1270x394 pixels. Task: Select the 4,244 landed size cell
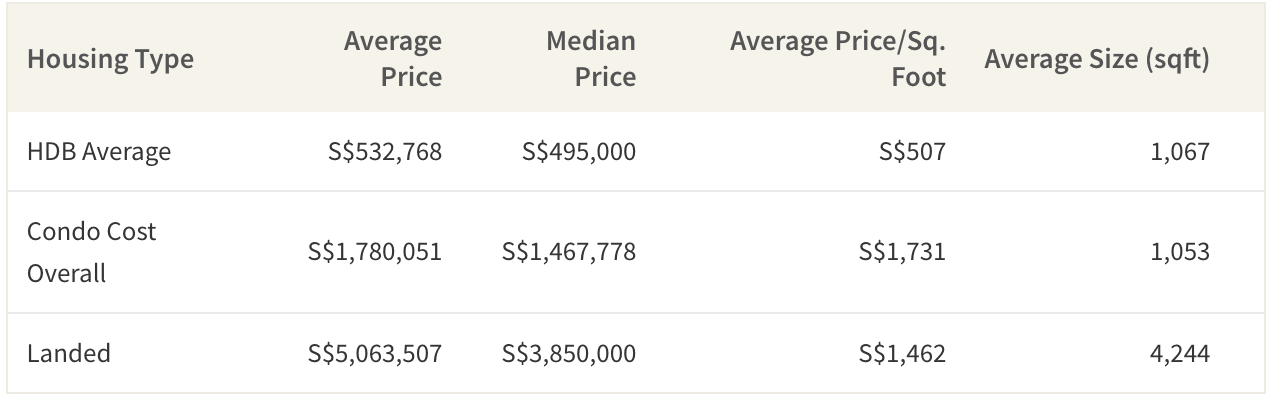(x=1180, y=353)
